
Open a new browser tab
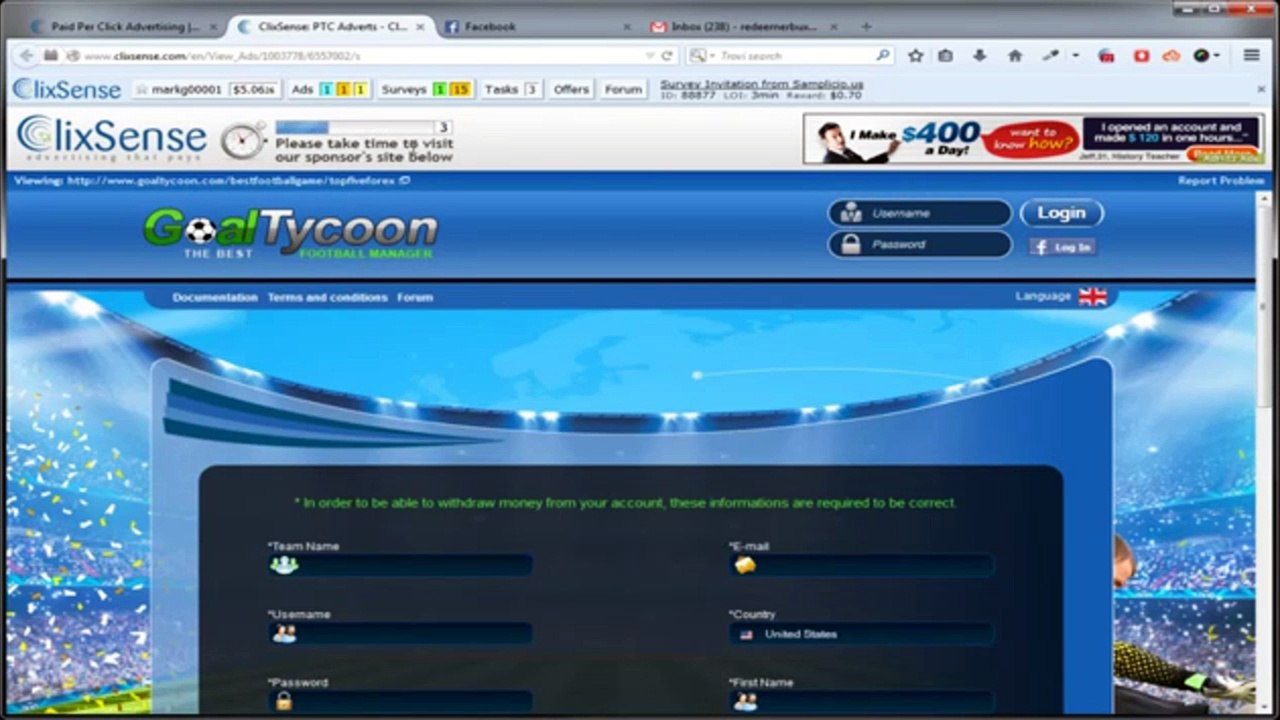coord(866,27)
